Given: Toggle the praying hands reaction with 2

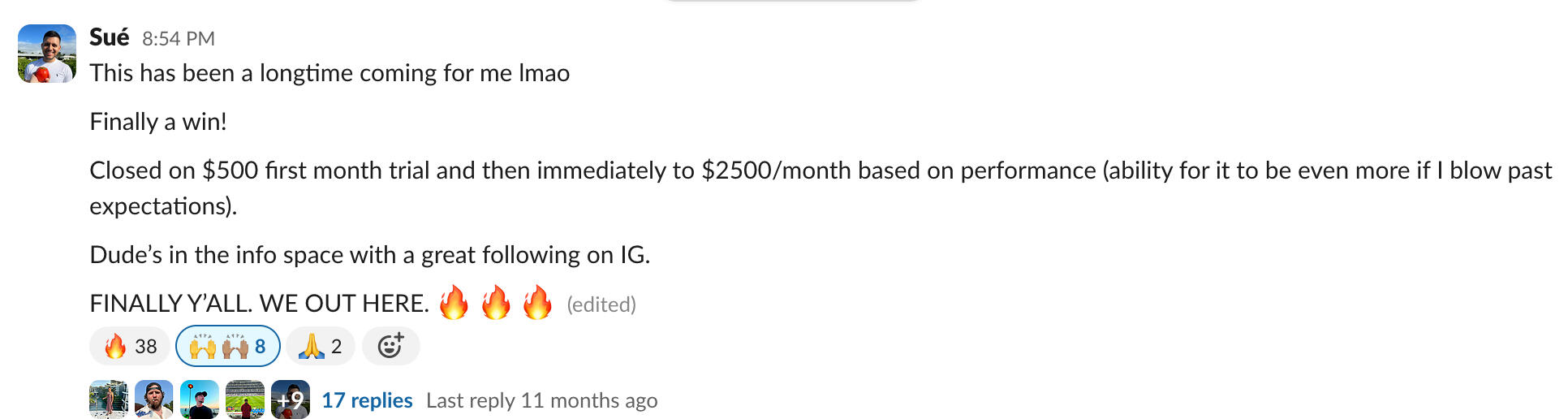Looking at the screenshot, I should (320, 346).
